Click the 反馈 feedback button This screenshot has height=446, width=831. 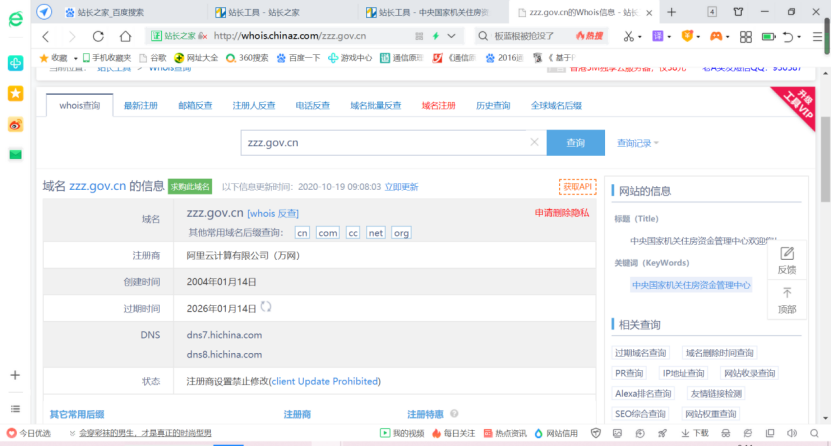787,261
